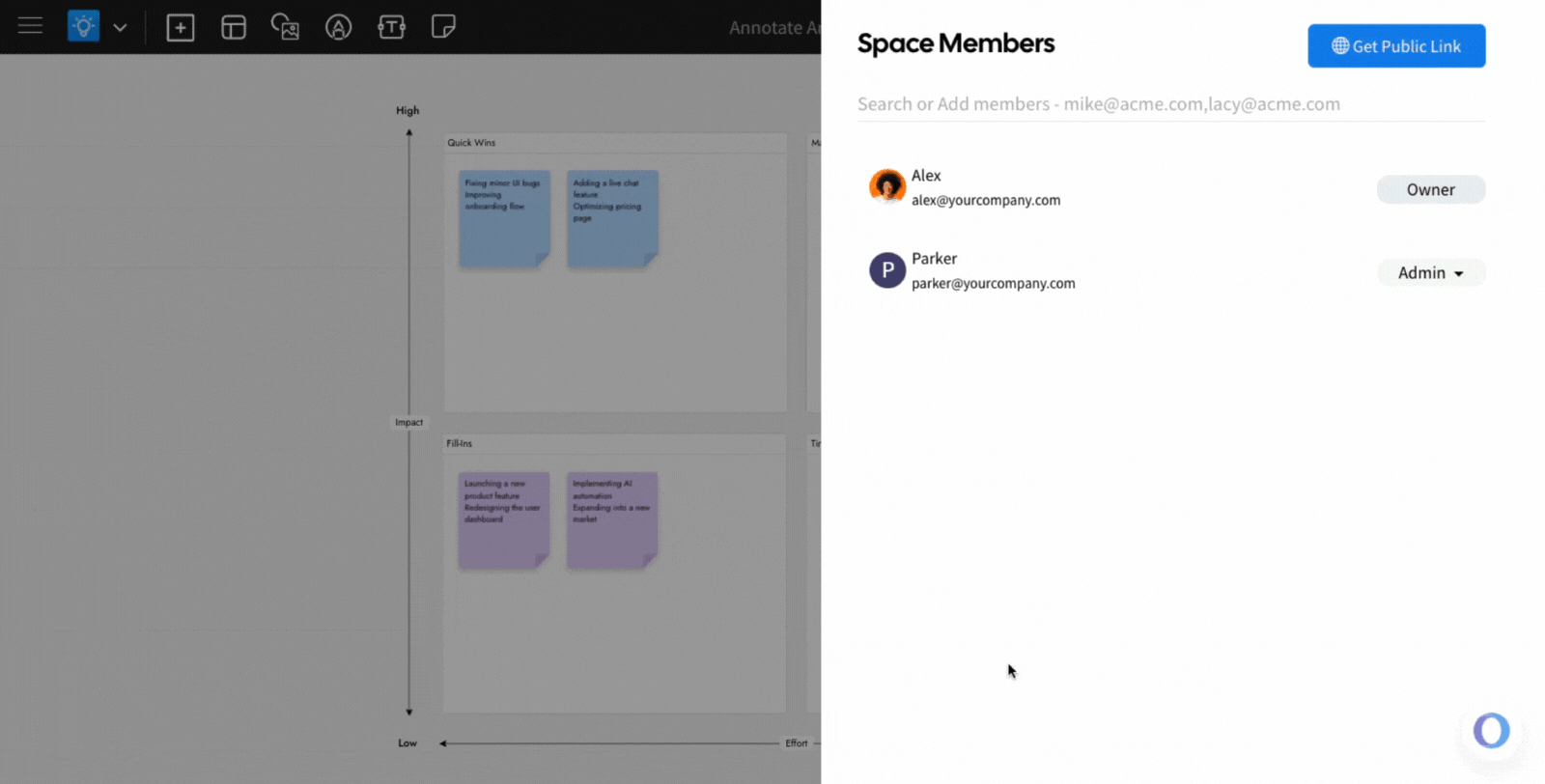
Task: Click the Impact axis label
Action: pos(408,423)
